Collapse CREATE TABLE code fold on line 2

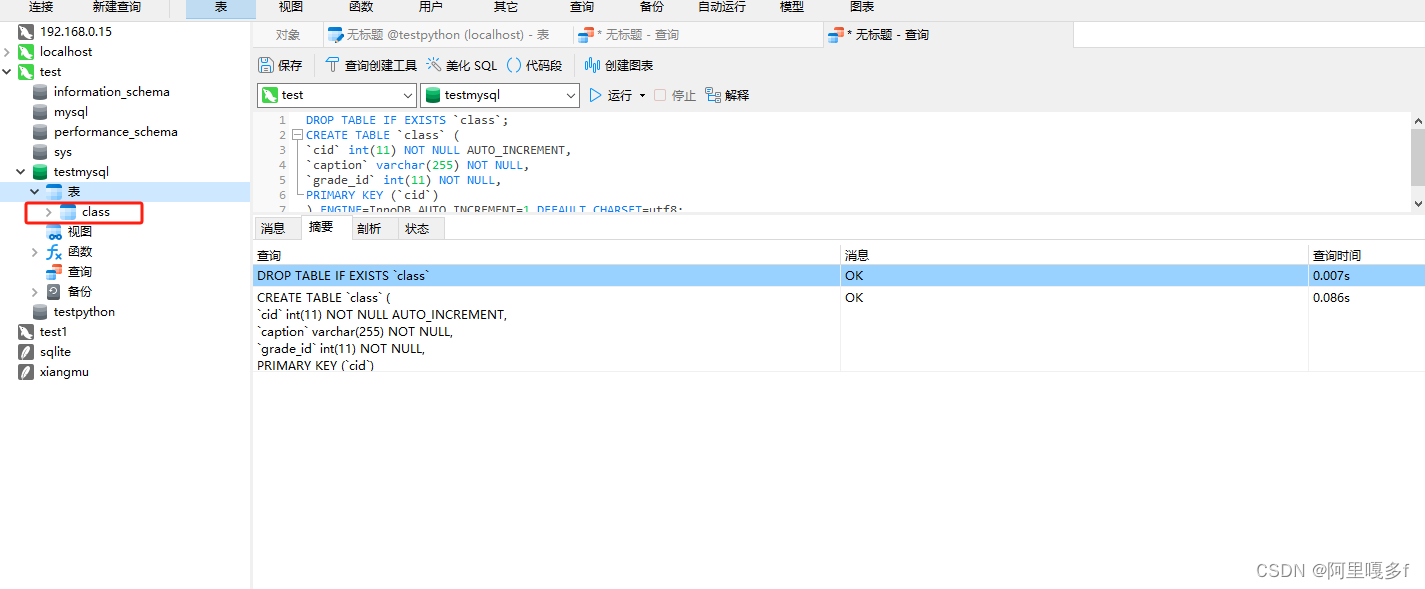pos(297,135)
